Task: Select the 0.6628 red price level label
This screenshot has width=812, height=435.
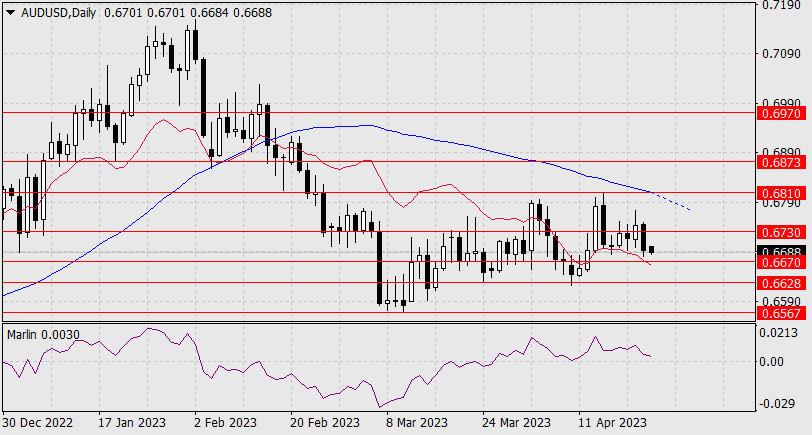Action: tap(781, 283)
